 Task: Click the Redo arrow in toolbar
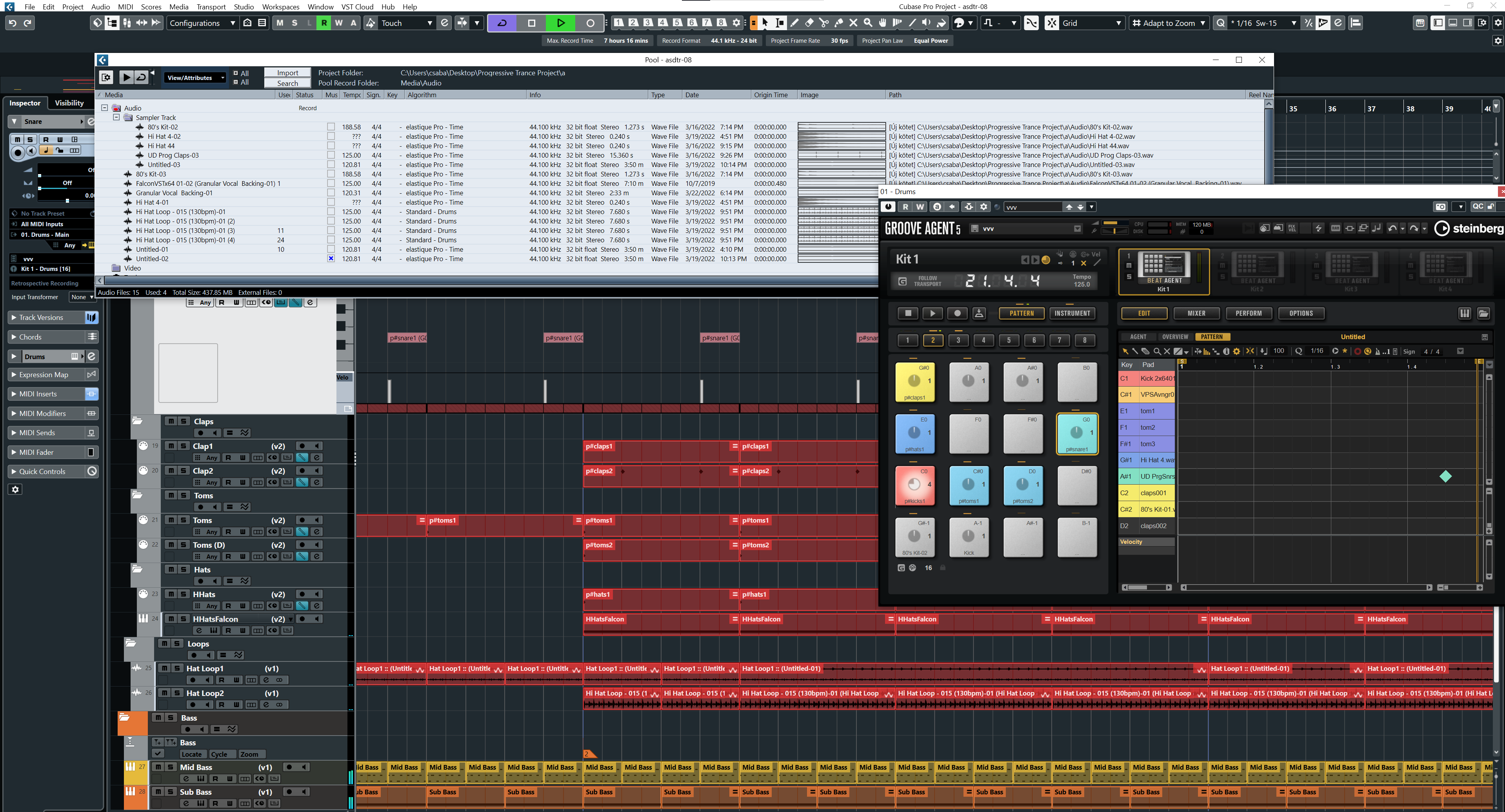(27, 23)
